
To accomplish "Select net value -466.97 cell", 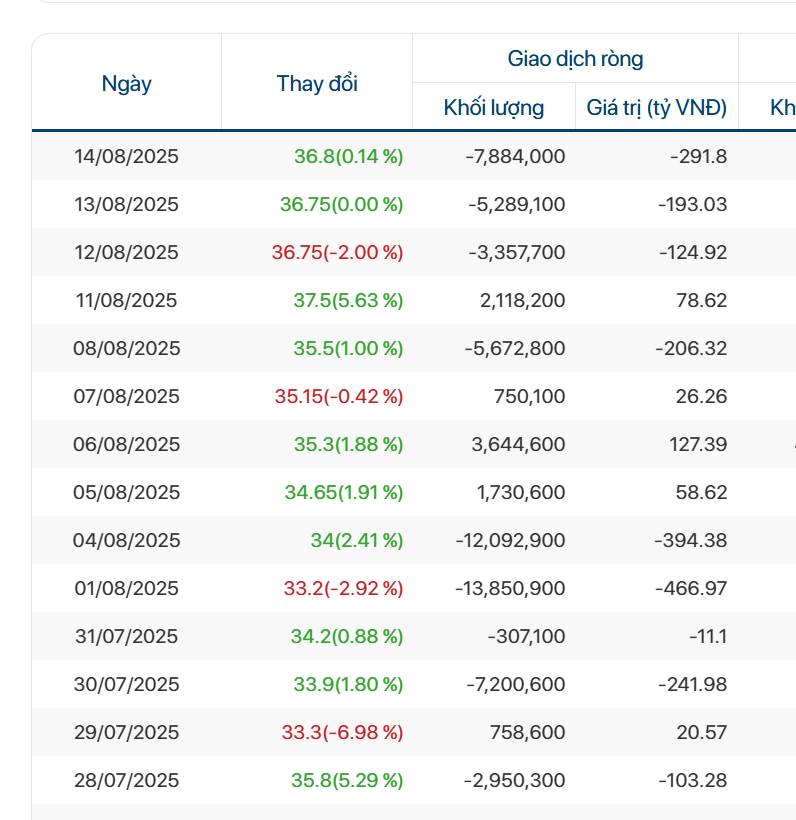I will [691, 588].
